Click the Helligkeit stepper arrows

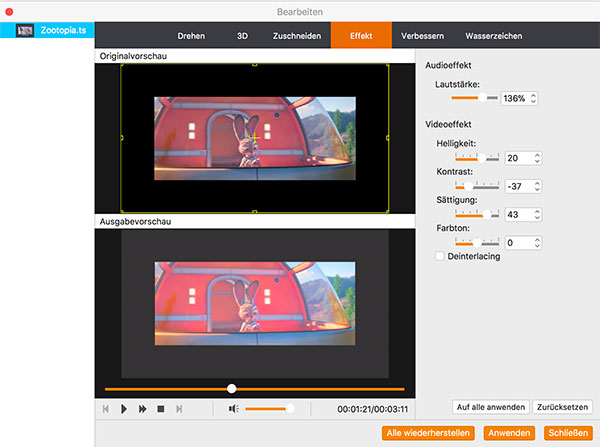pyautogui.click(x=537, y=158)
